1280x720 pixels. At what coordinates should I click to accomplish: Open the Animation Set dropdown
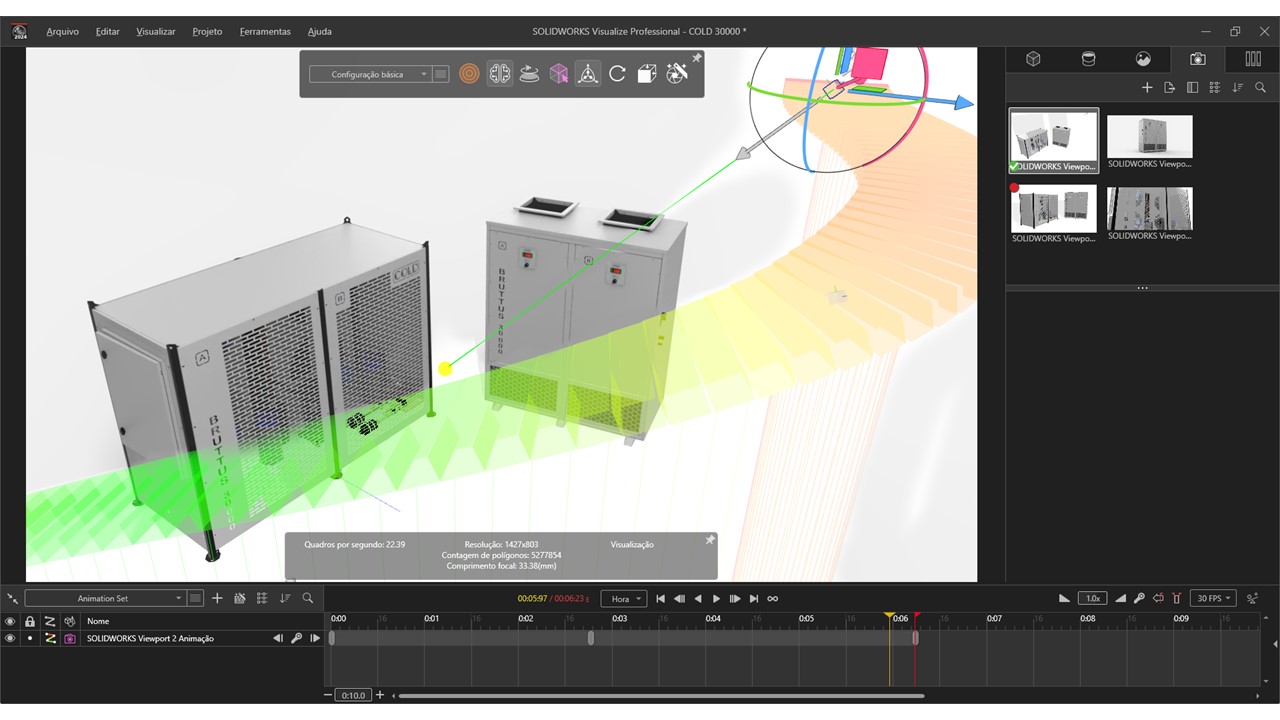click(106, 598)
